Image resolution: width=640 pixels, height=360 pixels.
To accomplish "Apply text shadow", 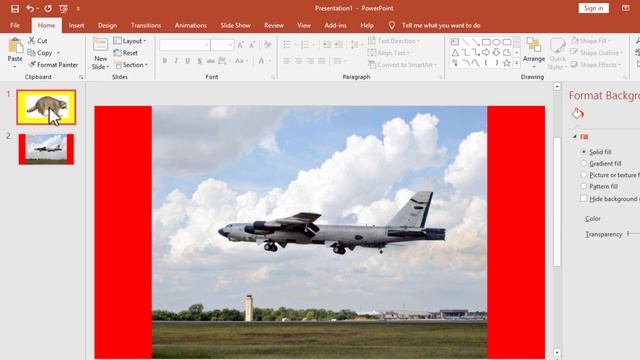I will 200,61.
